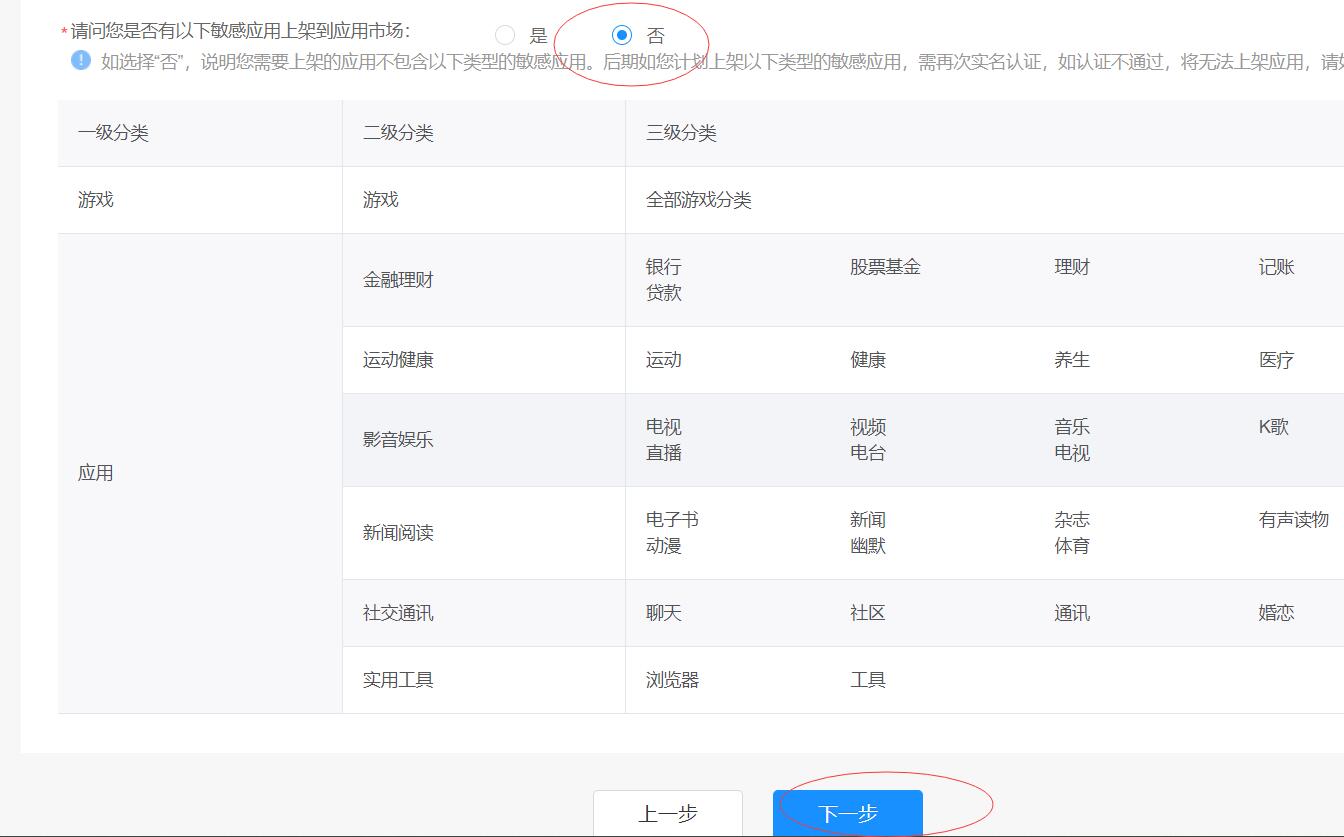Screen dimensions: 1344x837
Task: Click the third-level 健康 entry
Action: pyautogui.click(x=868, y=360)
